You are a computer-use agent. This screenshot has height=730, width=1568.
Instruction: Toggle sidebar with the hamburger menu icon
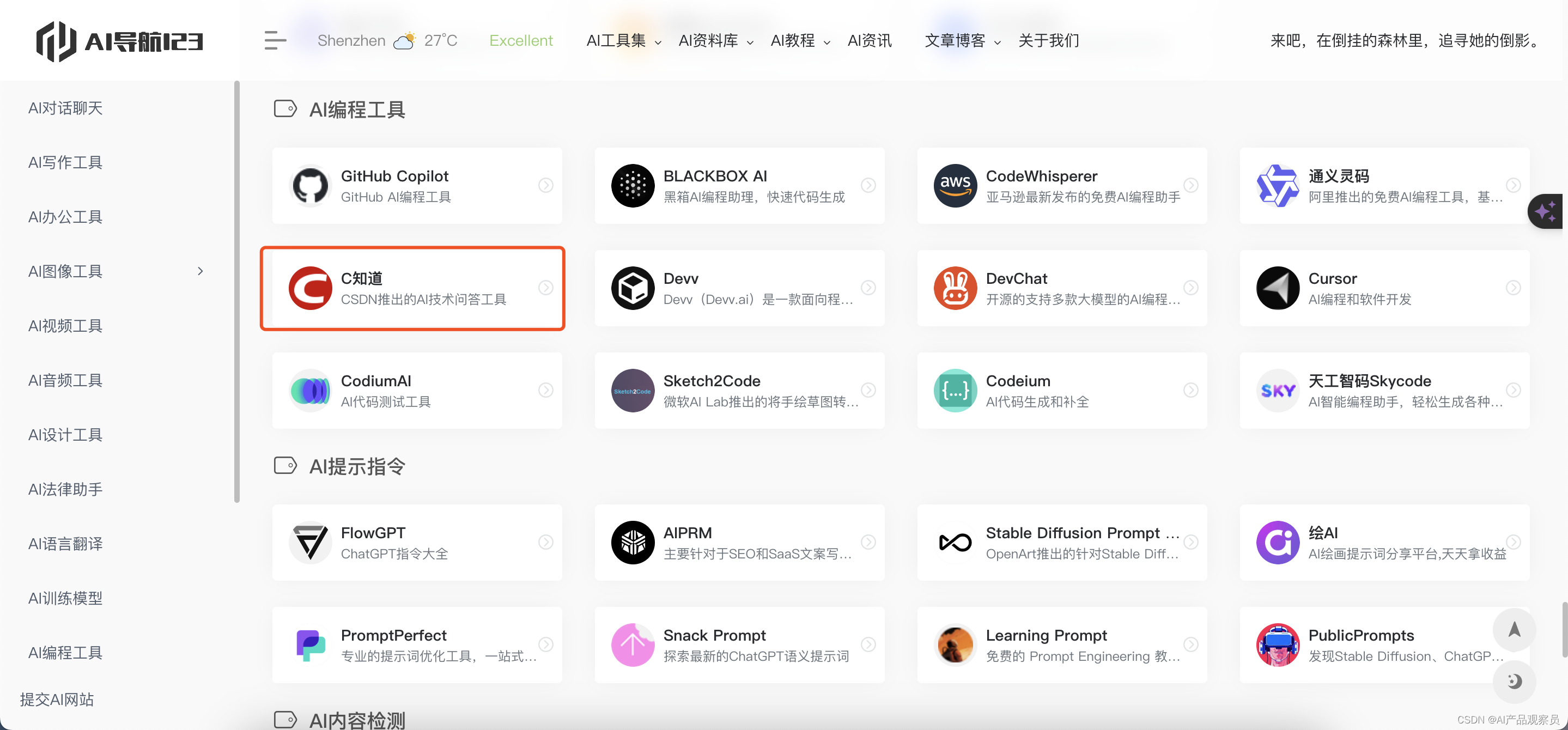tap(275, 40)
